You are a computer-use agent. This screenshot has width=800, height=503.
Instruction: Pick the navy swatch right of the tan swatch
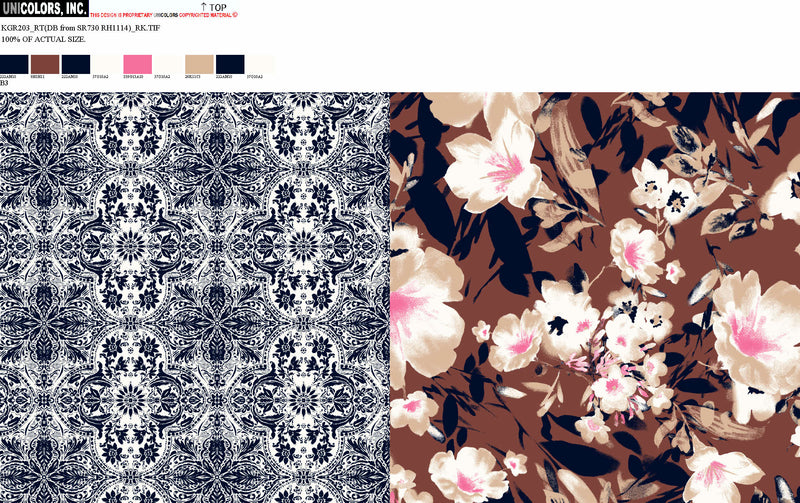[x=230, y=64]
